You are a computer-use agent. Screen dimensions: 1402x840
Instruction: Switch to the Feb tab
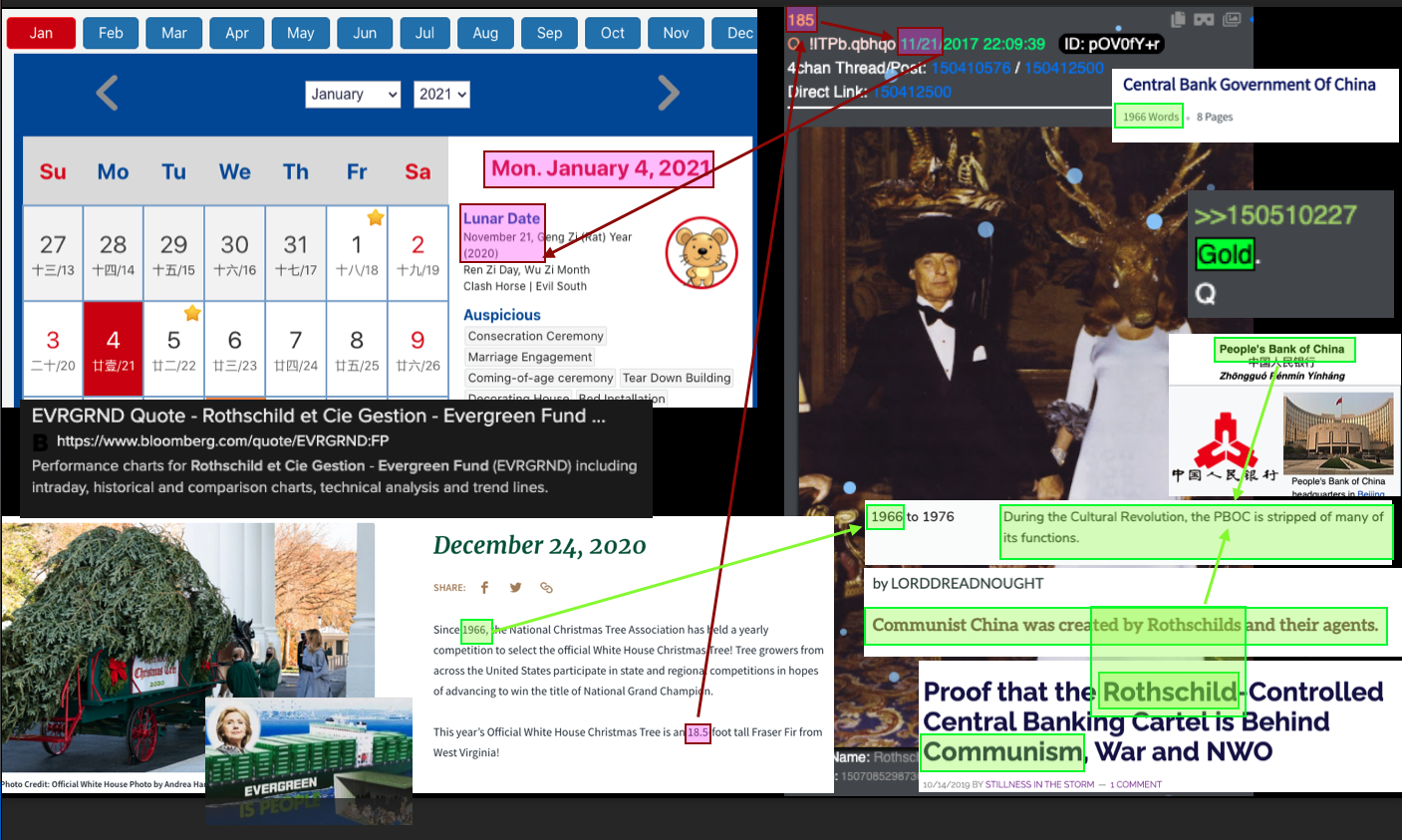111,33
